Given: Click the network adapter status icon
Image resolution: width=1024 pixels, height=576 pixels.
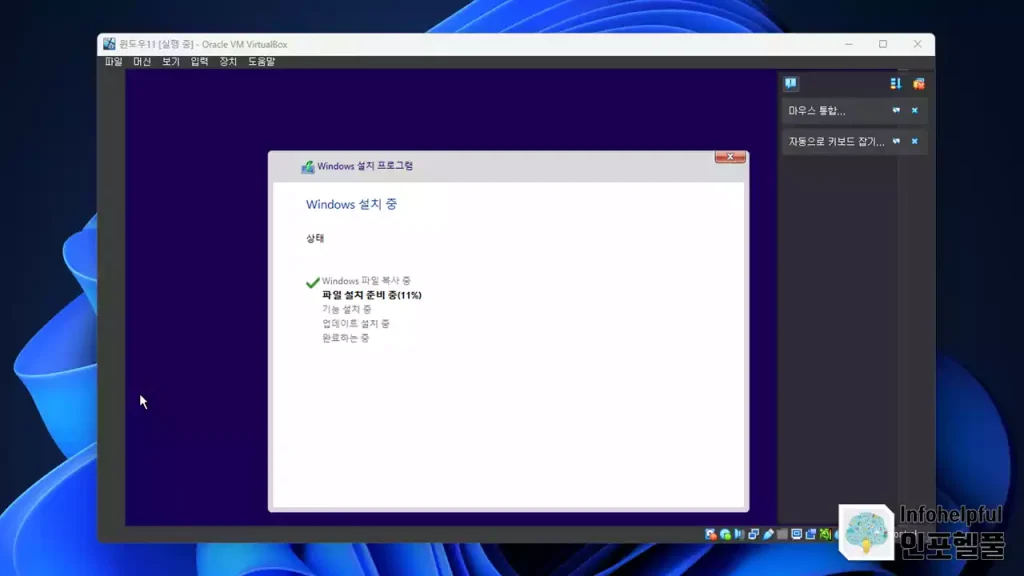Looking at the screenshot, I should 754,534.
